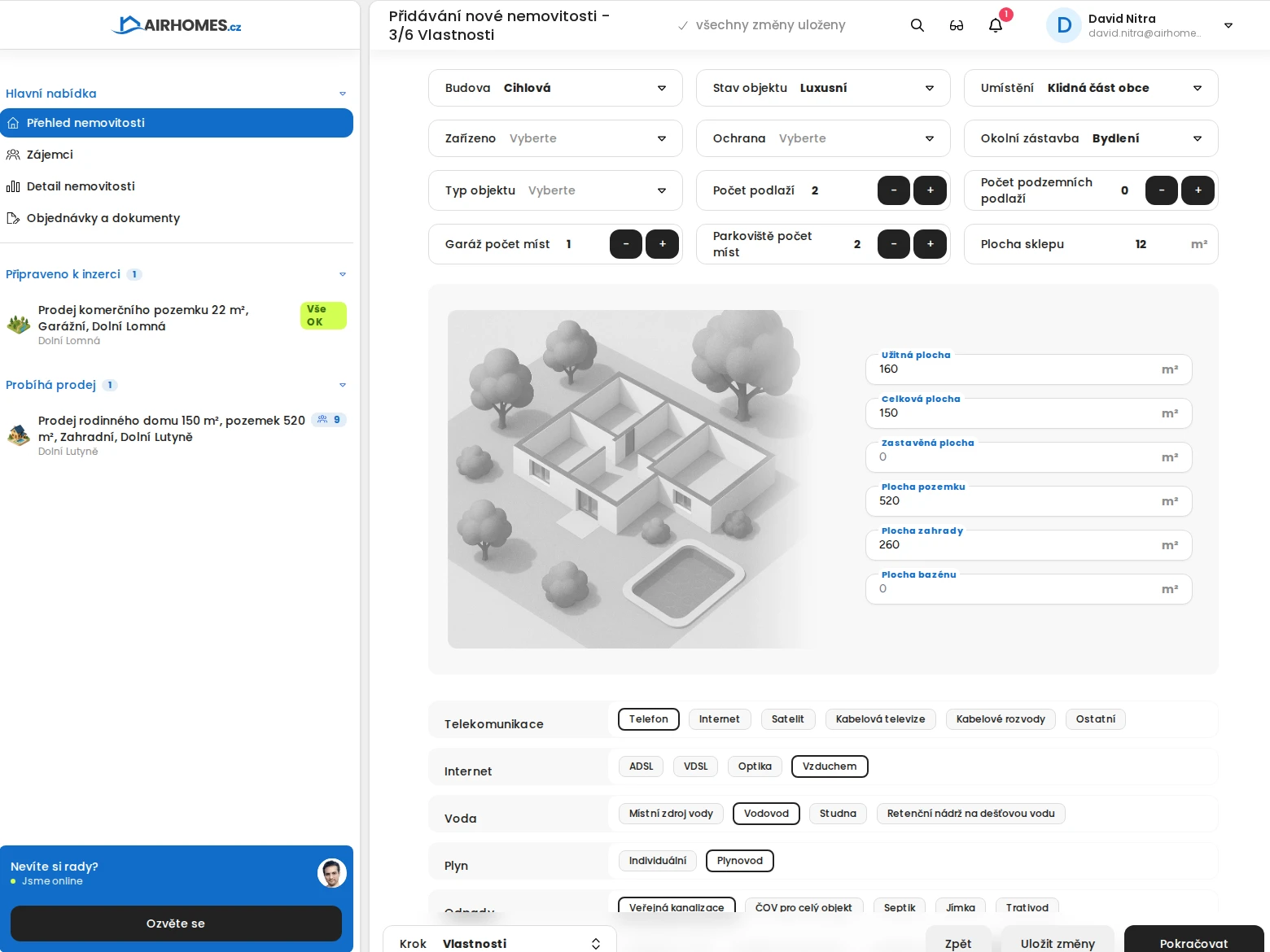
Task: Toggle the Optika internet option
Action: pos(754,766)
